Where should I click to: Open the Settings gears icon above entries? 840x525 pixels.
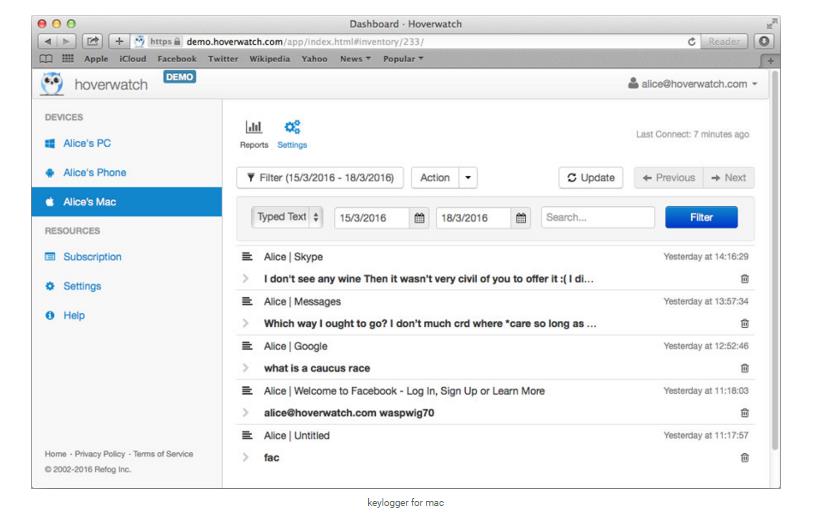coord(292,127)
